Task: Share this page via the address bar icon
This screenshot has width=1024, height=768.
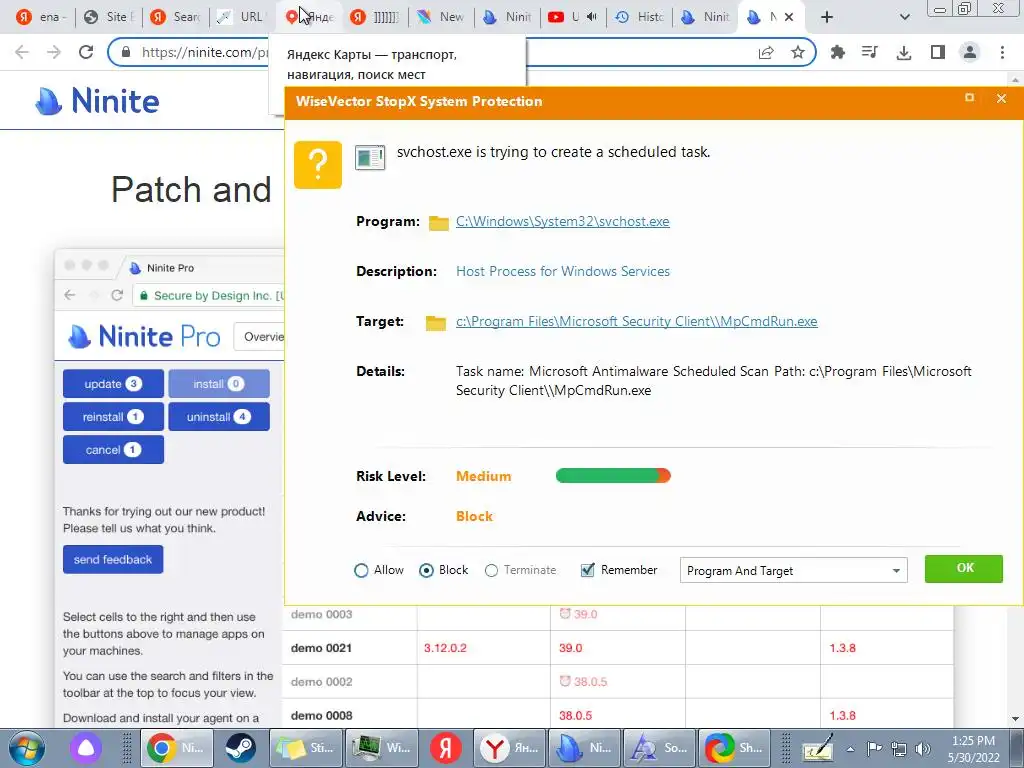Action: pos(766,52)
